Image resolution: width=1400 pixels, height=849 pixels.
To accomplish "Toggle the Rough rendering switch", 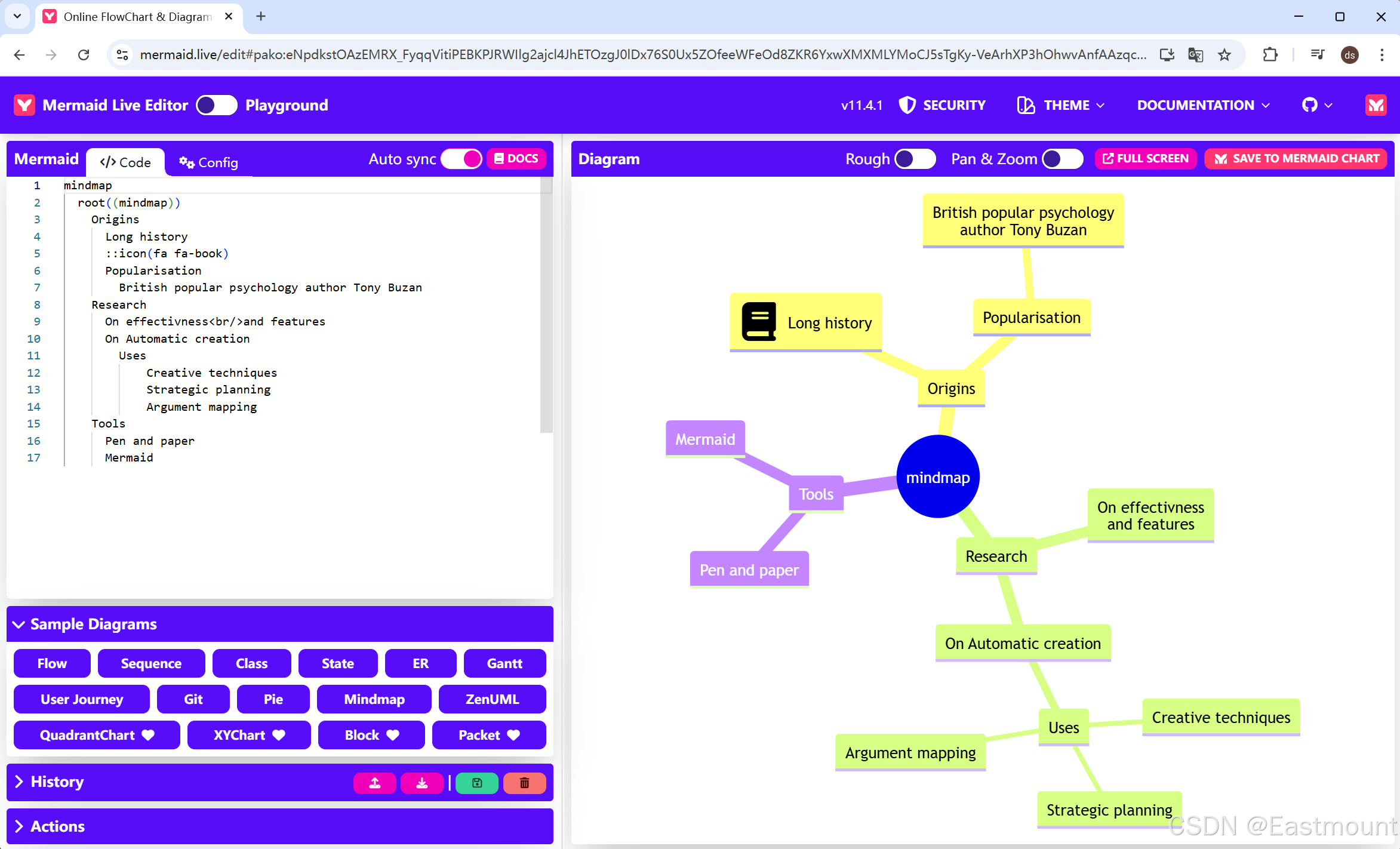I will click(x=915, y=159).
